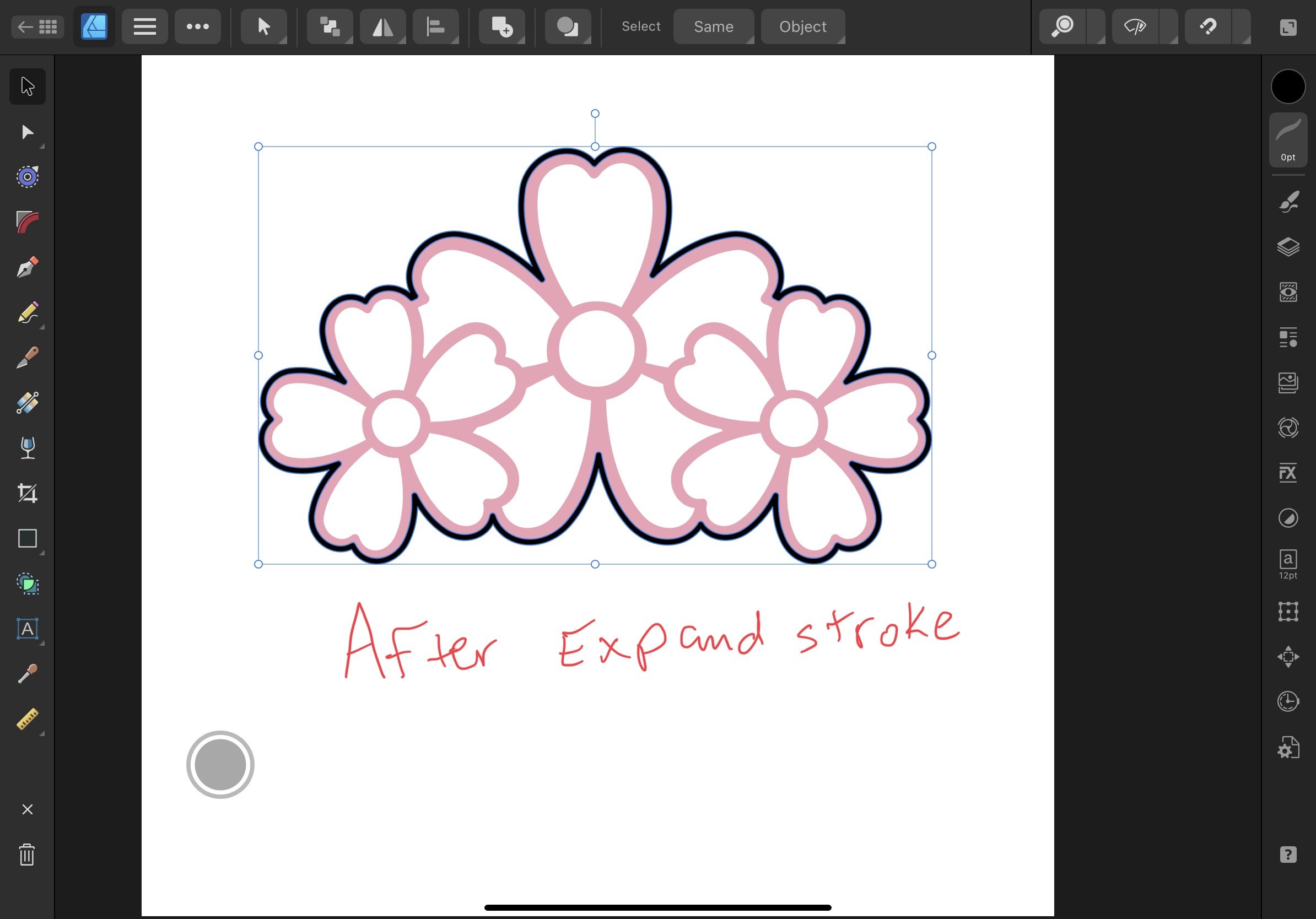Toggle snapping magnet button
The image size is (1316, 919).
click(x=1207, y=26)
